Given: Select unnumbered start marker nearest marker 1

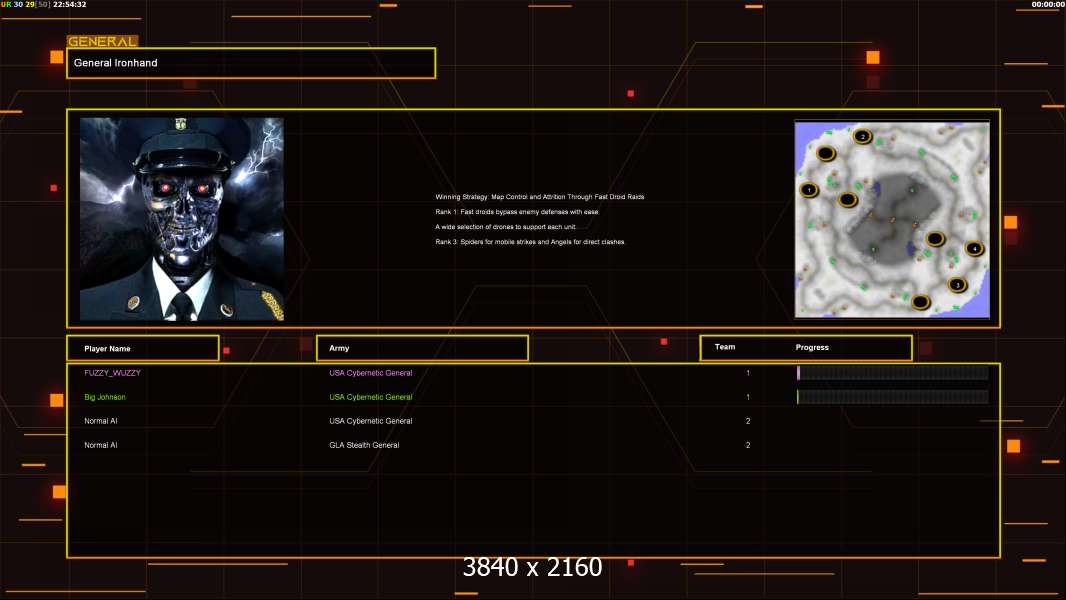Looking at the screenshot, I should [847, 200].
